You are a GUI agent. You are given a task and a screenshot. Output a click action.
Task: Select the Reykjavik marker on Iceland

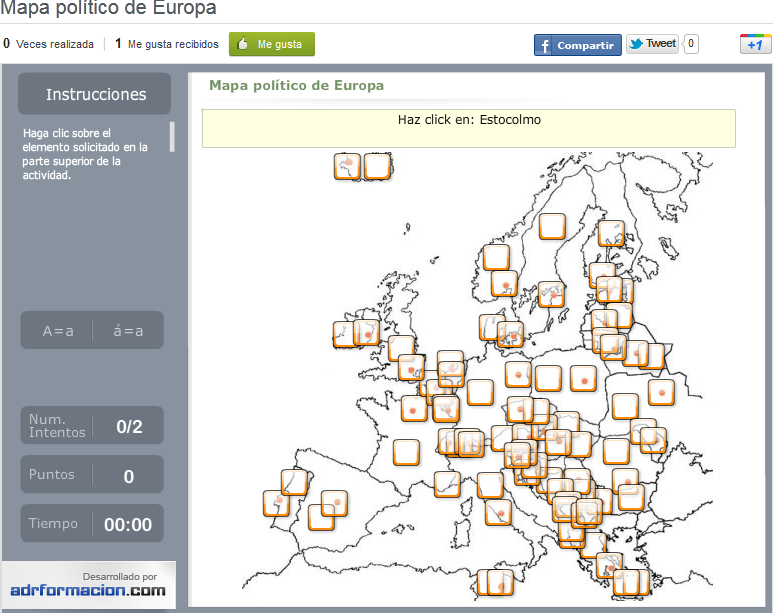(347, 166)
